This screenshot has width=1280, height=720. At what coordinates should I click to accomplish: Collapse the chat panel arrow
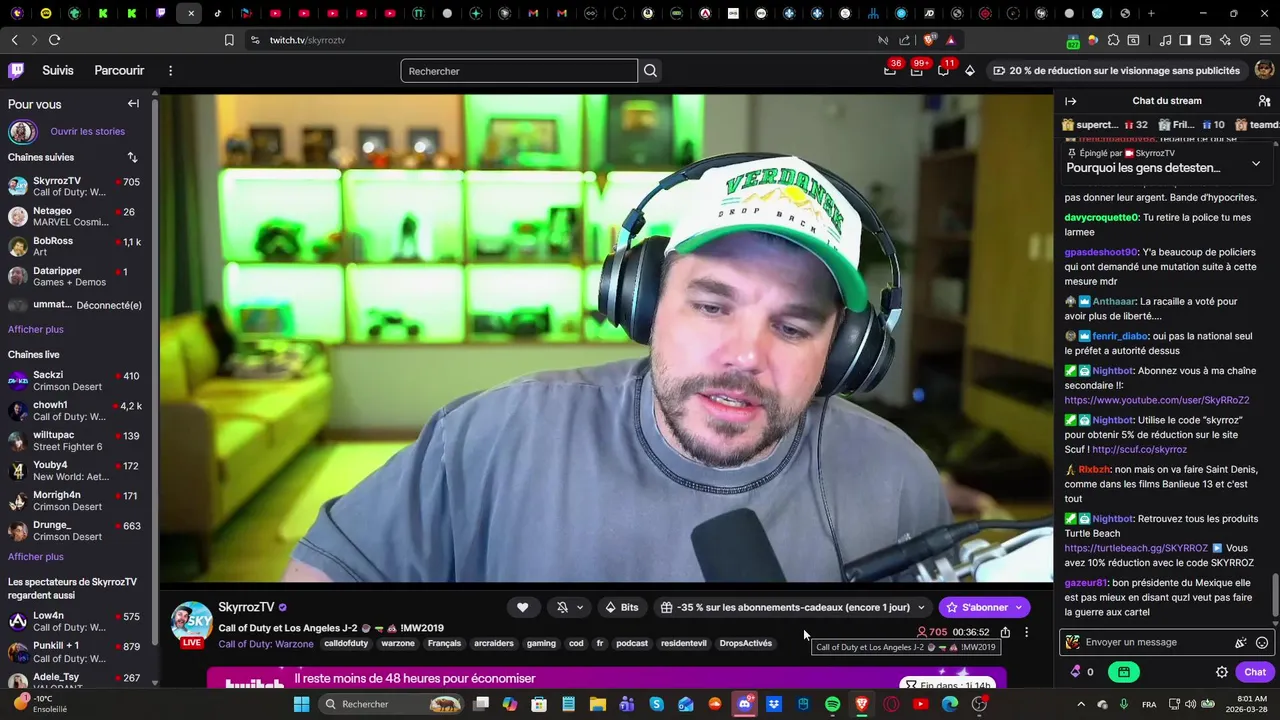click(x=1071, y=101)
